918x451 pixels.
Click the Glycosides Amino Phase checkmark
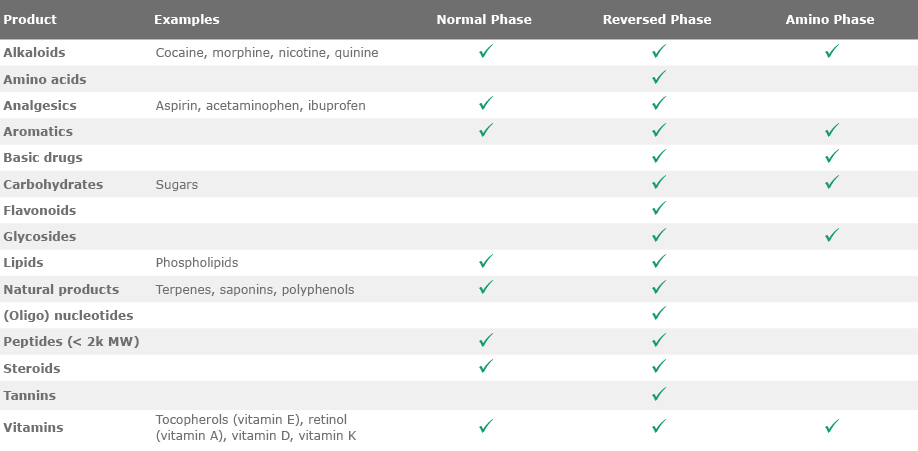(x=831, y=235)
